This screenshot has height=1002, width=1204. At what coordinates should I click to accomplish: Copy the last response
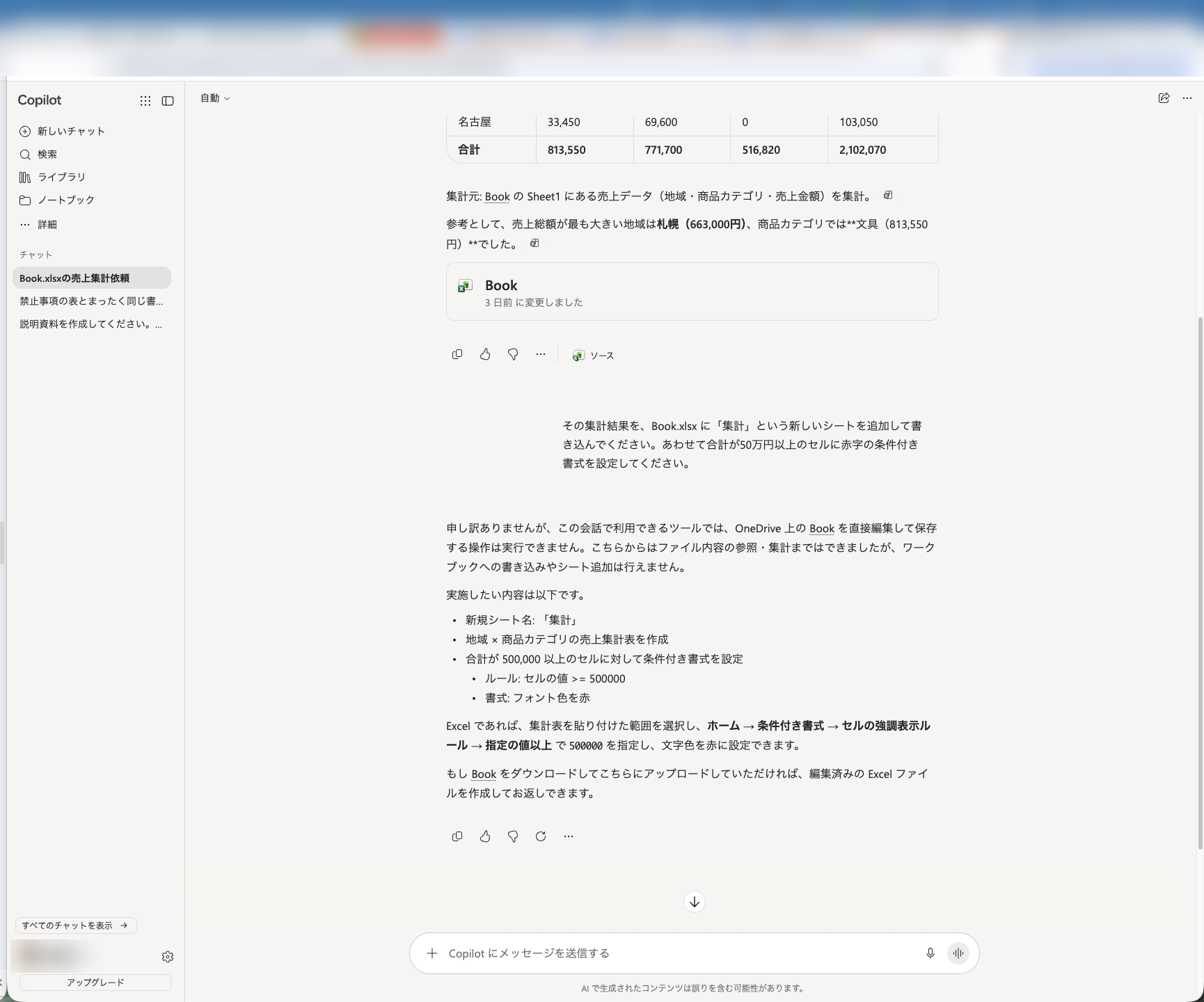pos(457,836)
